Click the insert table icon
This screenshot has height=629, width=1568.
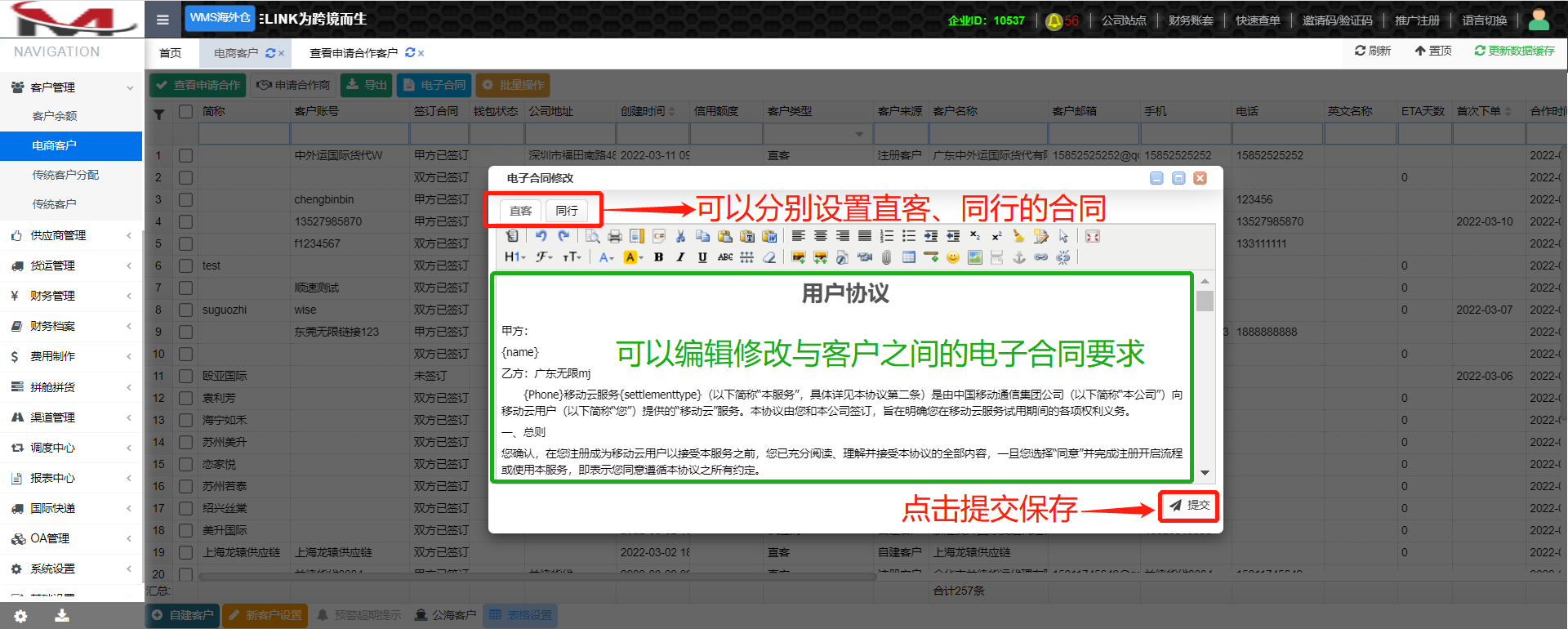[x=908, y=257]
